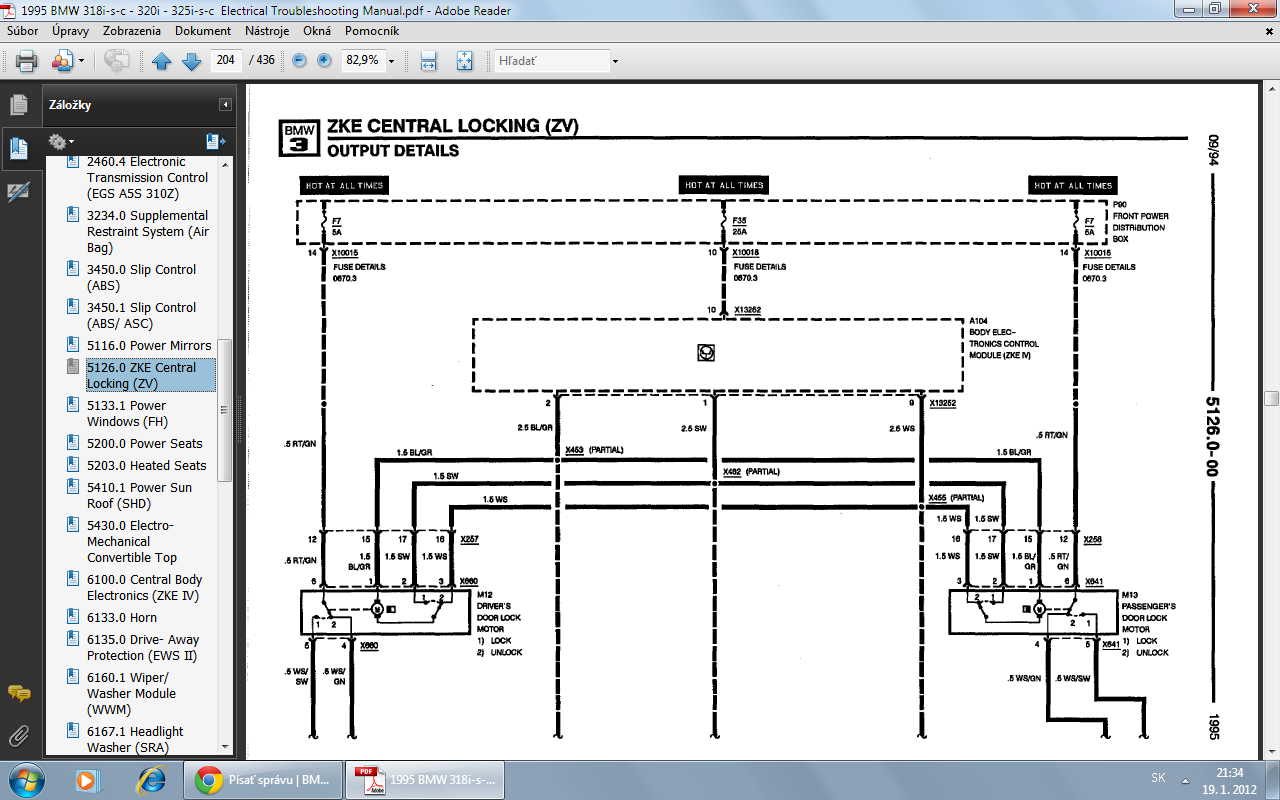Open the Zobrazenia menu
The width and height of the screenshot is (1280, 800).
(131, 31)
